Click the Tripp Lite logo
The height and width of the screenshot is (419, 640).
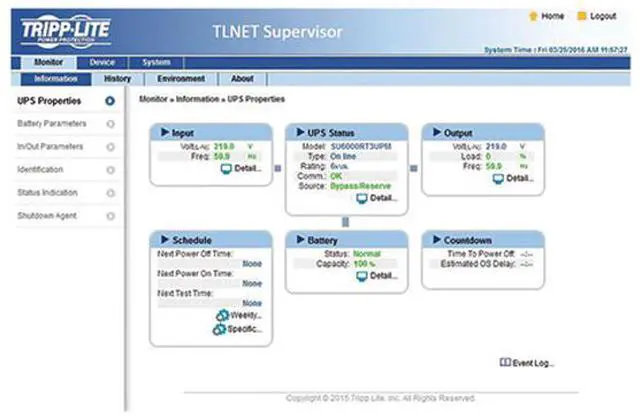tap(67, 31)
